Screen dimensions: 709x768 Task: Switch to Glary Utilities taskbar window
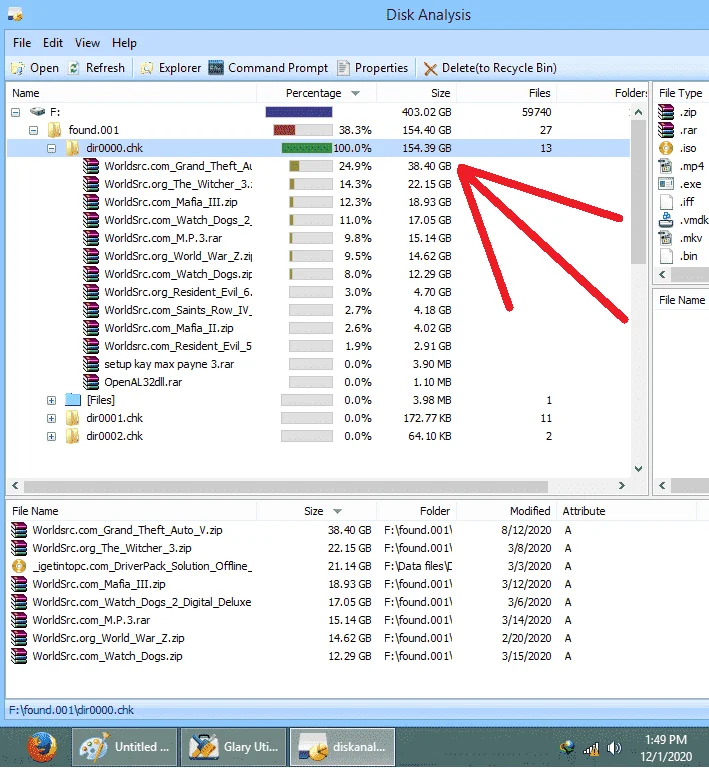(x=234, y=747)
